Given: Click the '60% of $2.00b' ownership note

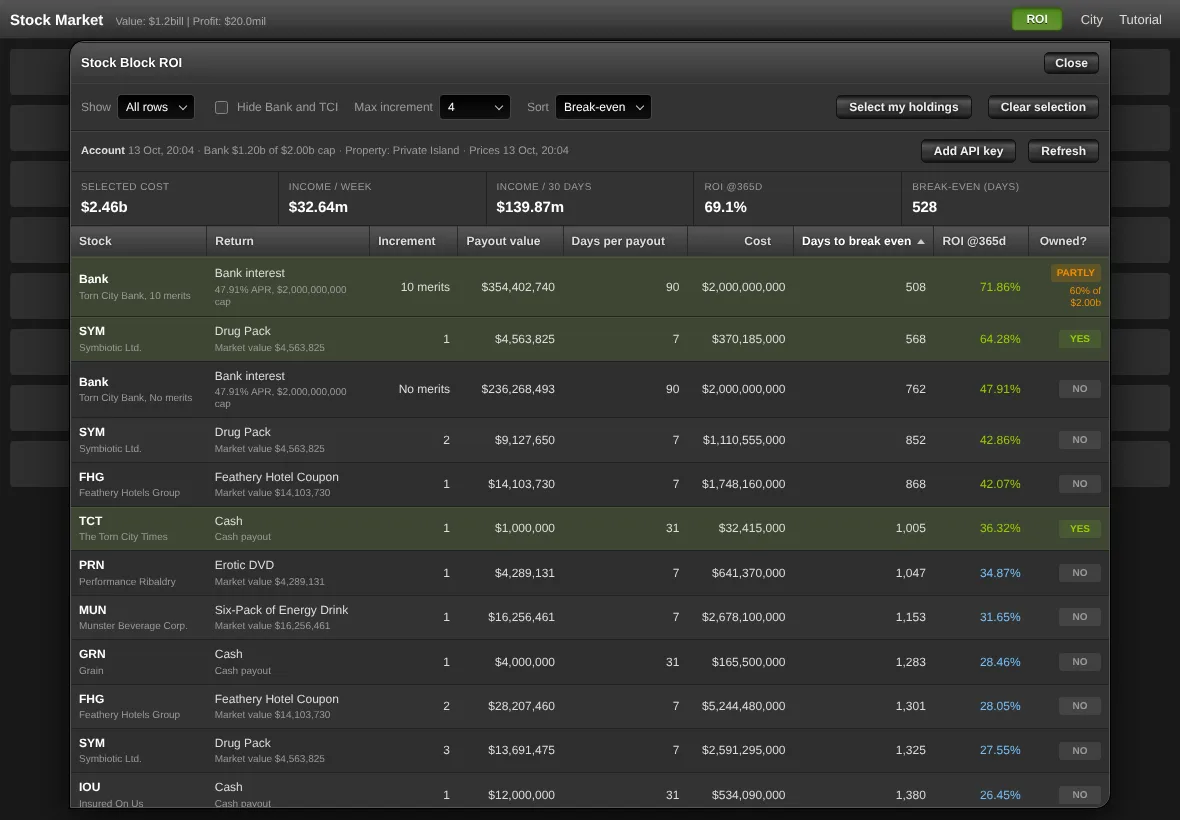Looking at the screenshot, I should 1084,296.
